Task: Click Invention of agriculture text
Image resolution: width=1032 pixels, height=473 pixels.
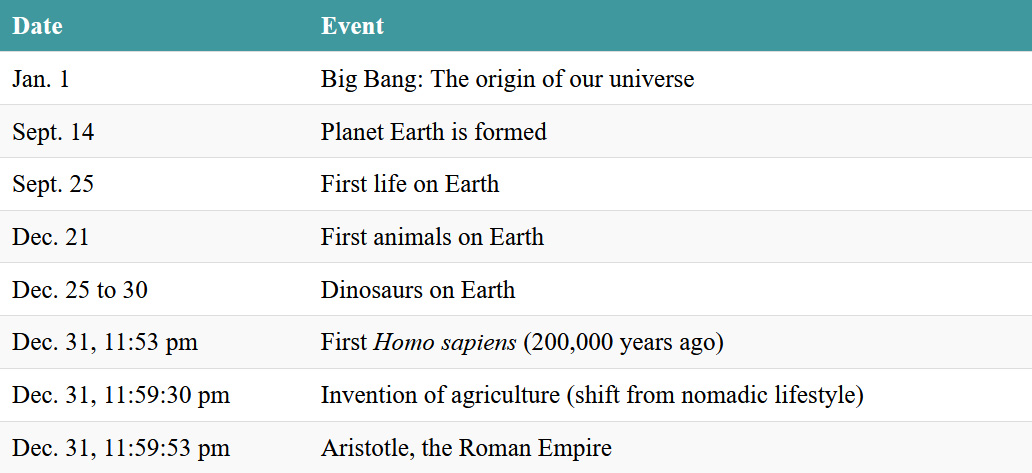Action: (440, 396)
